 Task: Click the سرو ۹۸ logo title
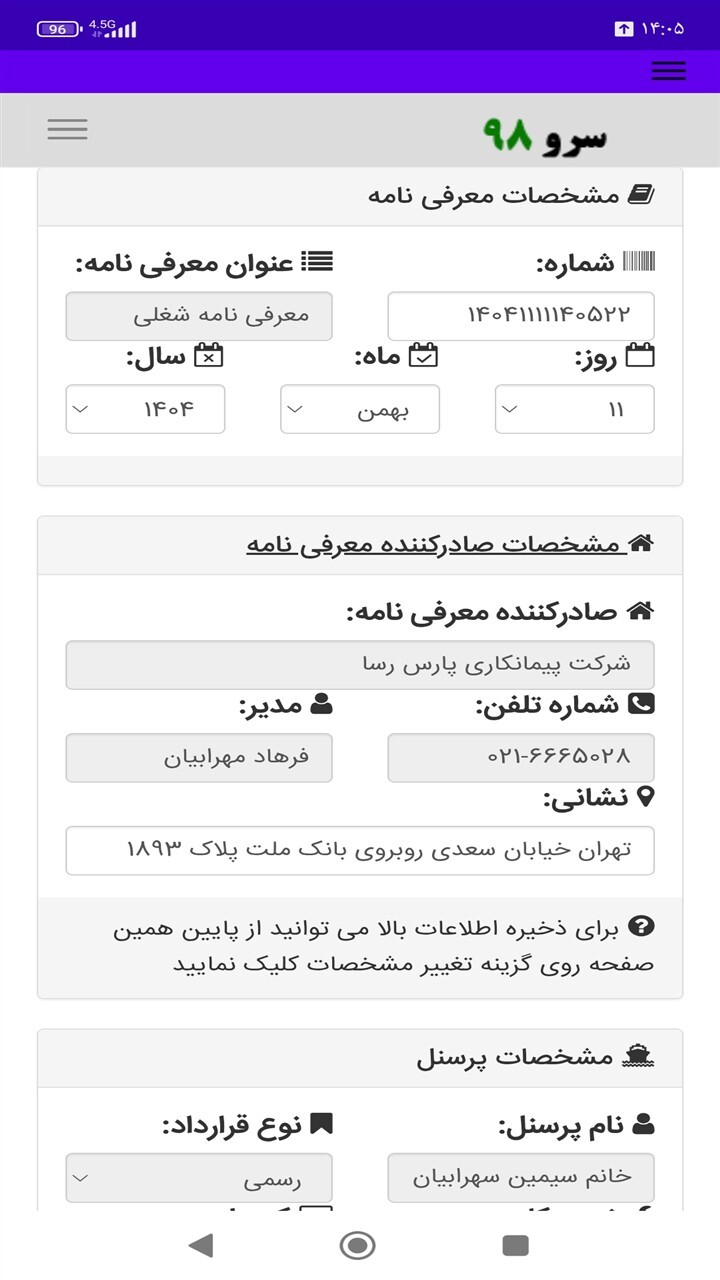[x=545, y=135]
